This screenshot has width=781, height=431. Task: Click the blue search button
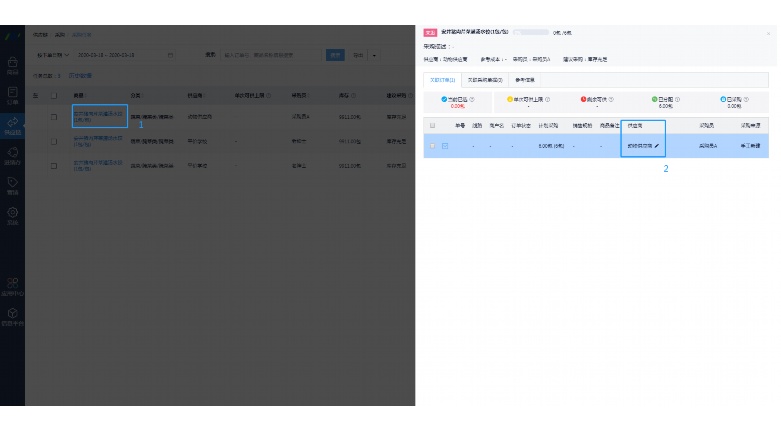coord(335,55)
